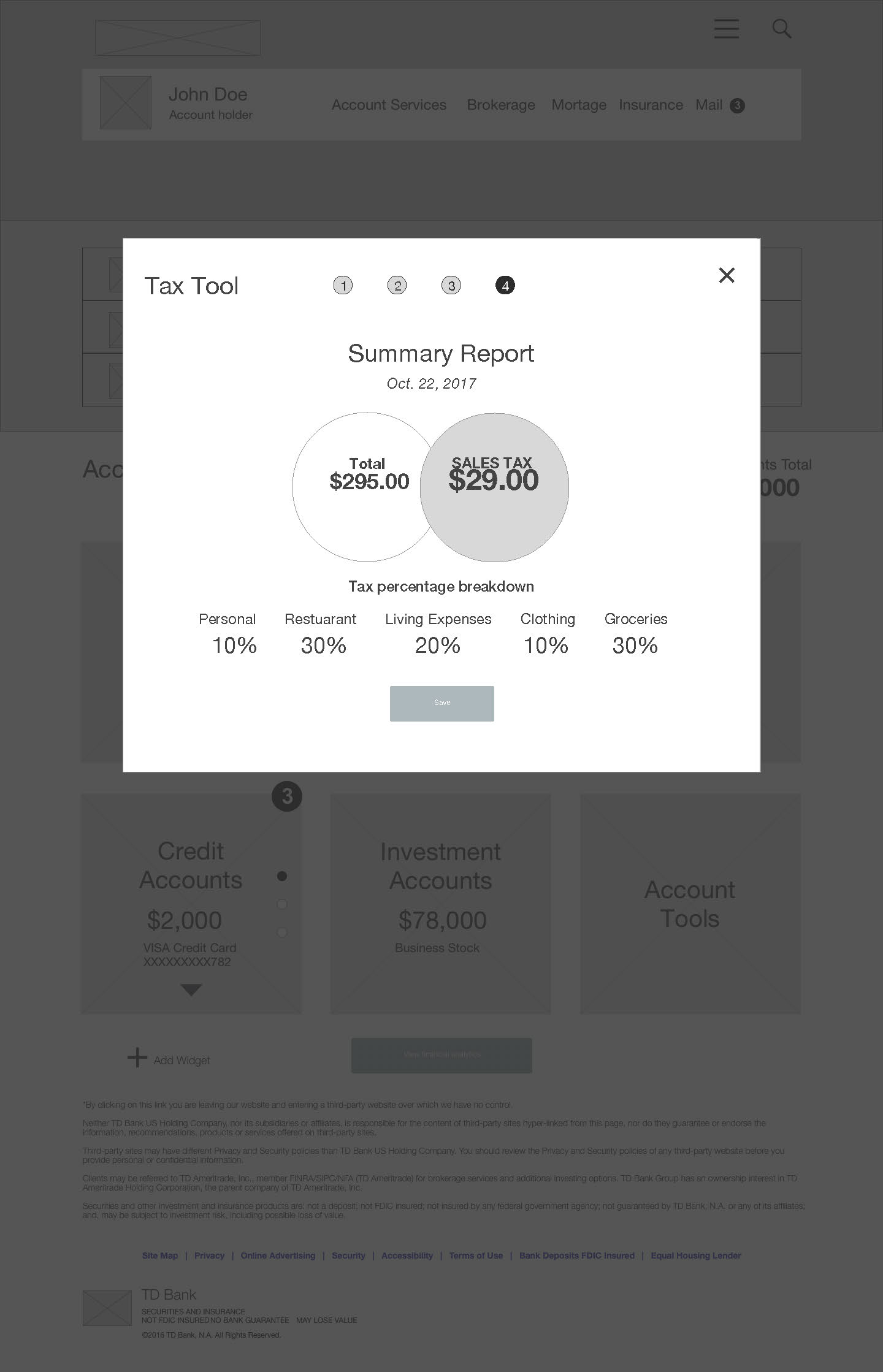883x1372 pixels.
Task: Save the tax summary report
Action: click(x=442, y=703)
